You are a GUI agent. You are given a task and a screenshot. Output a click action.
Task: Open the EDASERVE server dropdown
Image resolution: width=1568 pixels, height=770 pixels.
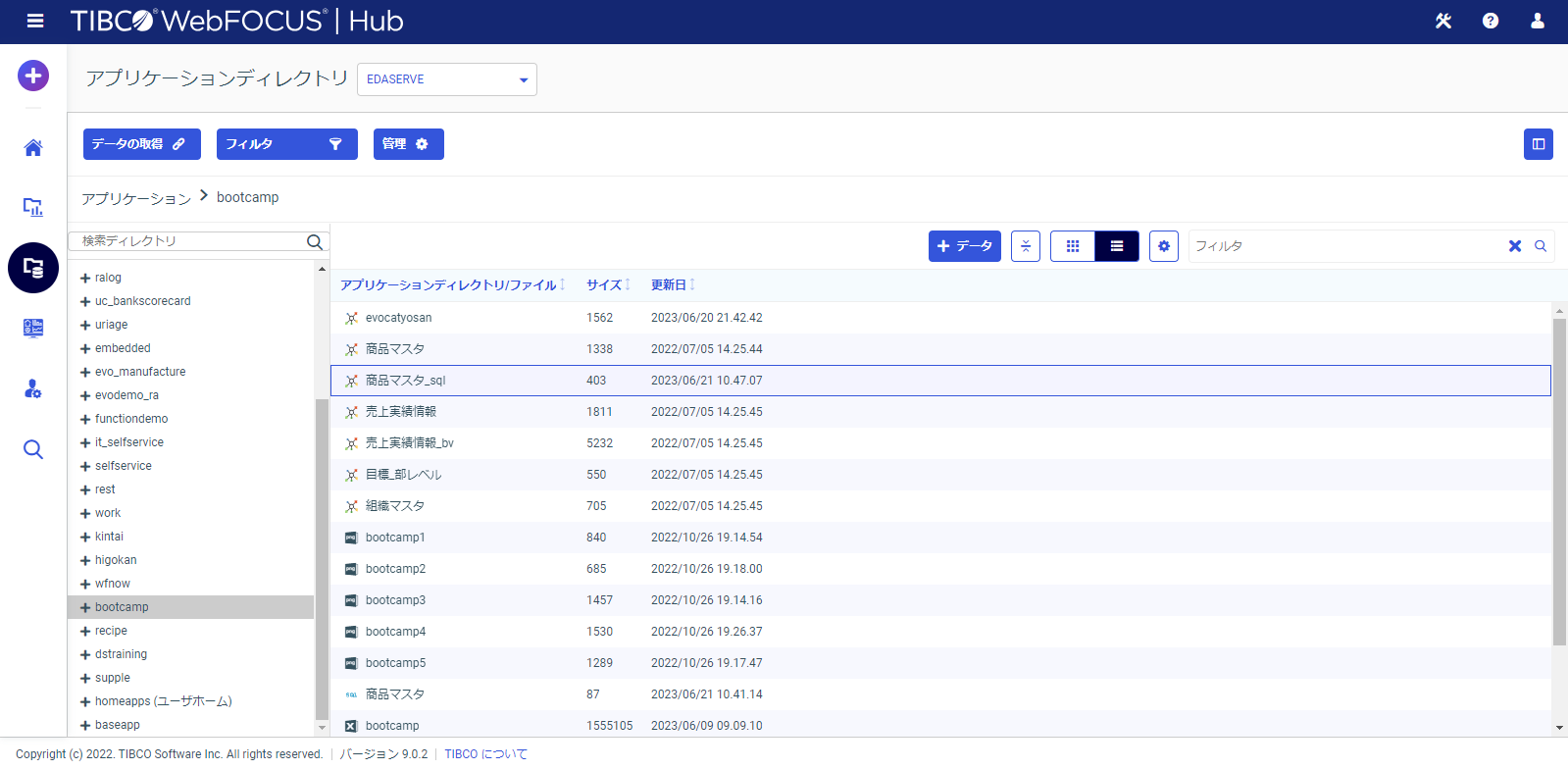[x=446, y=79]
